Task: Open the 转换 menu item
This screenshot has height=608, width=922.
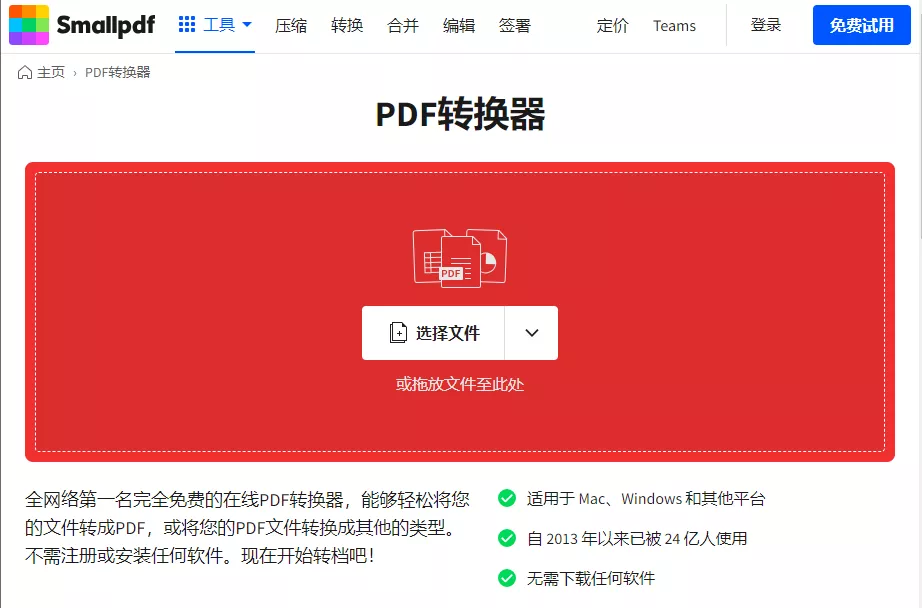Action: coord(347,26)
